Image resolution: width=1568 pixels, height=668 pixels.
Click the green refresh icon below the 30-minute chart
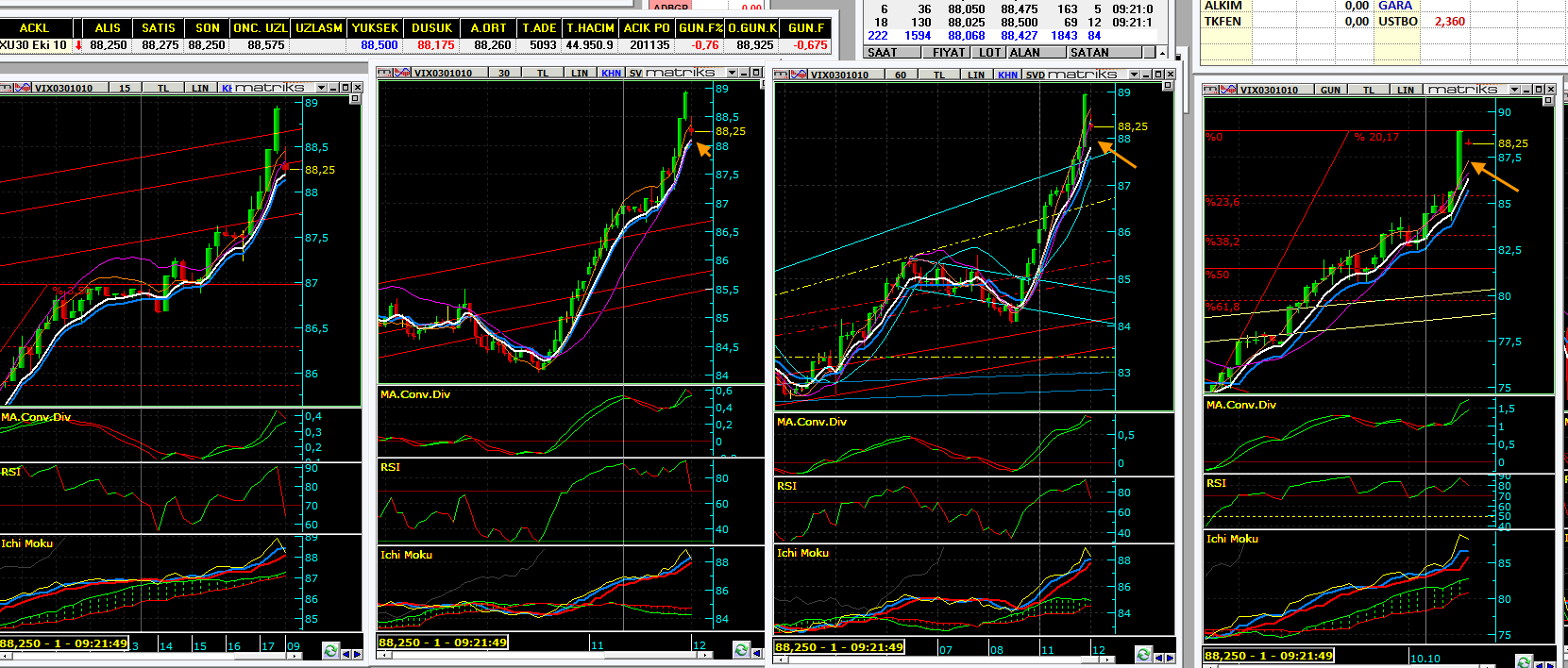741,649
